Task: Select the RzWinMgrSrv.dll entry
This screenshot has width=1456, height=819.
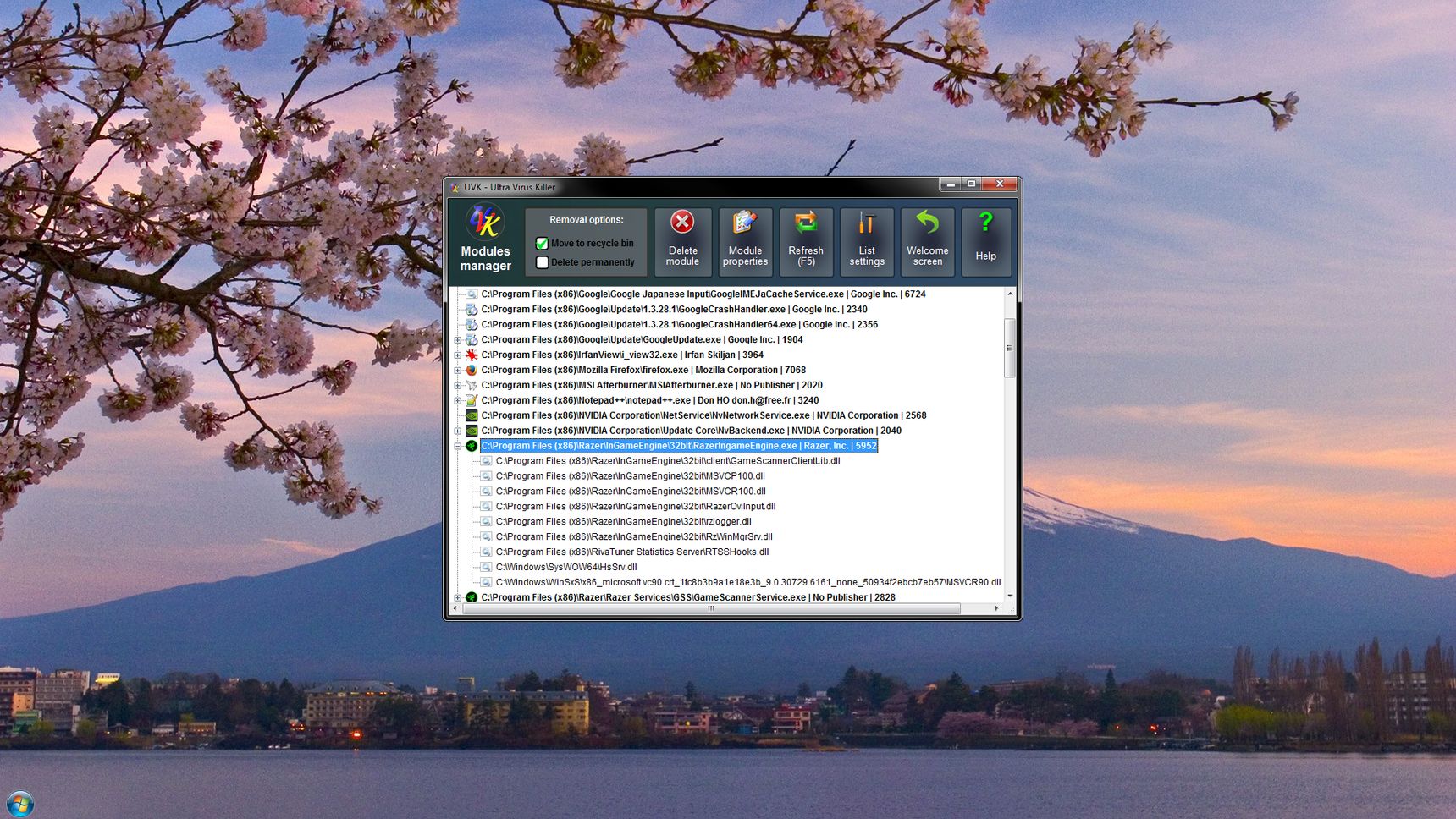Action: pos(634,537)
